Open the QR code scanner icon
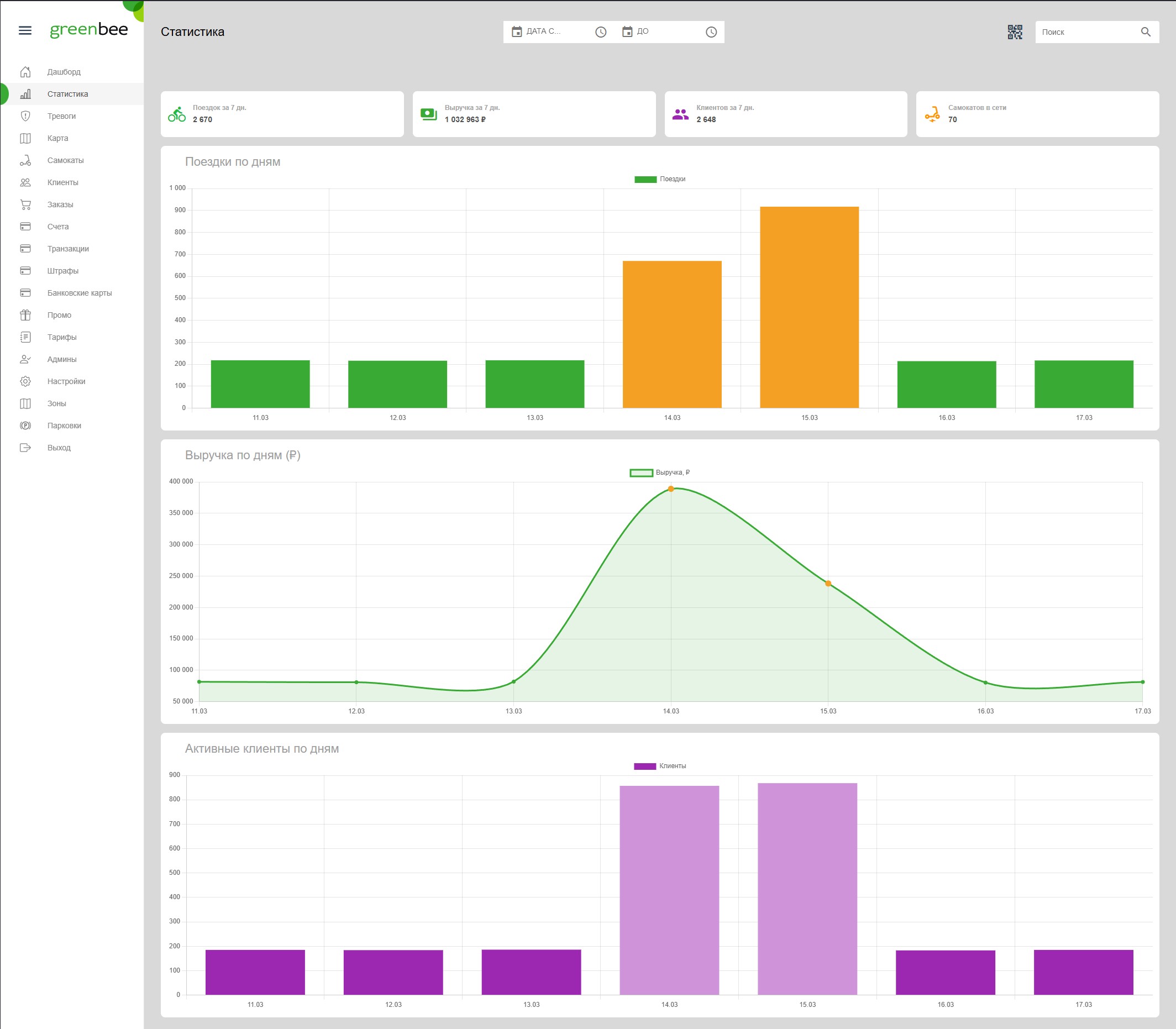The image size is (1176, 1029). pos(1015,32)
